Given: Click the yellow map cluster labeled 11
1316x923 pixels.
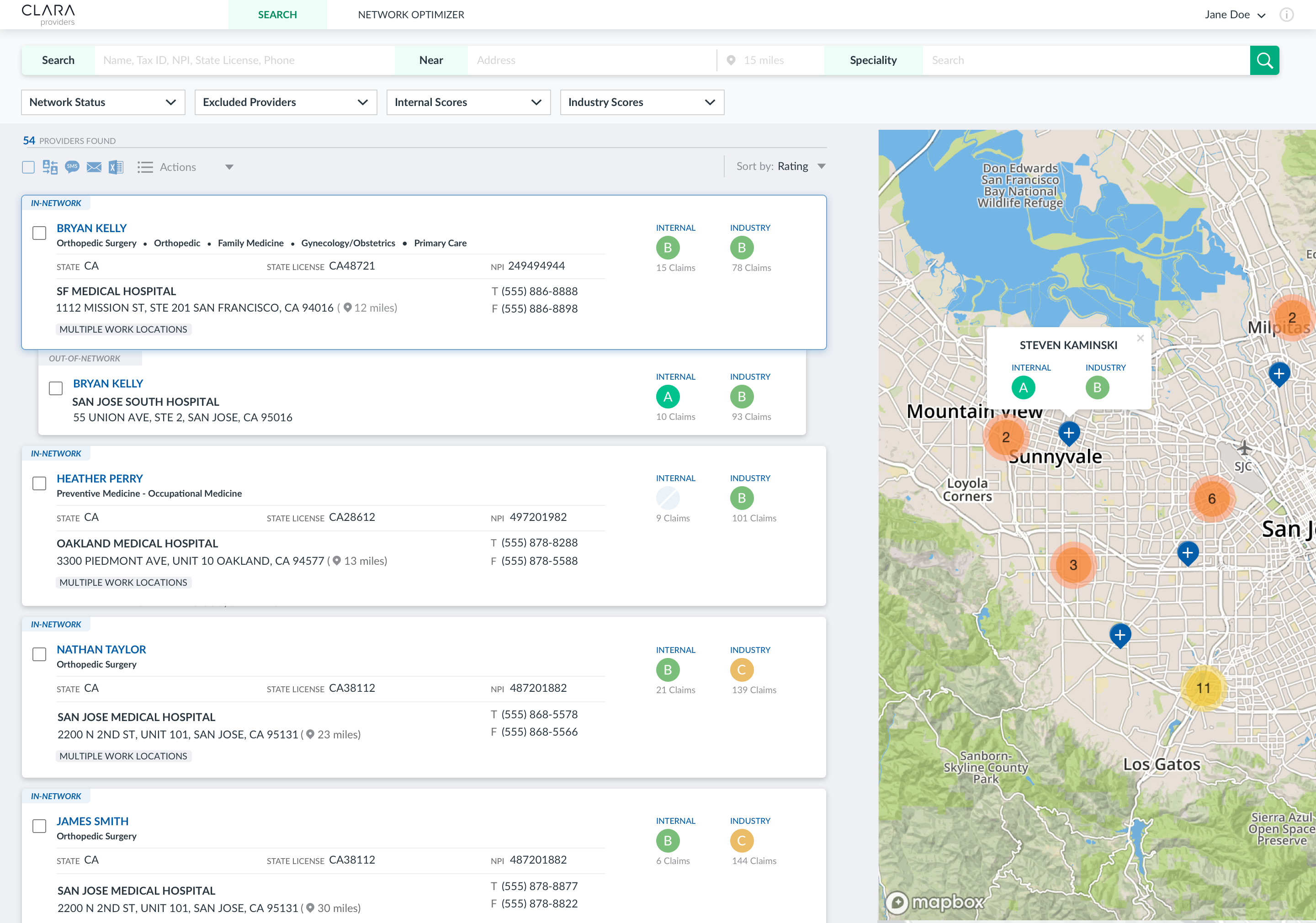Looking at the screenshot, I should point(1203,688).
